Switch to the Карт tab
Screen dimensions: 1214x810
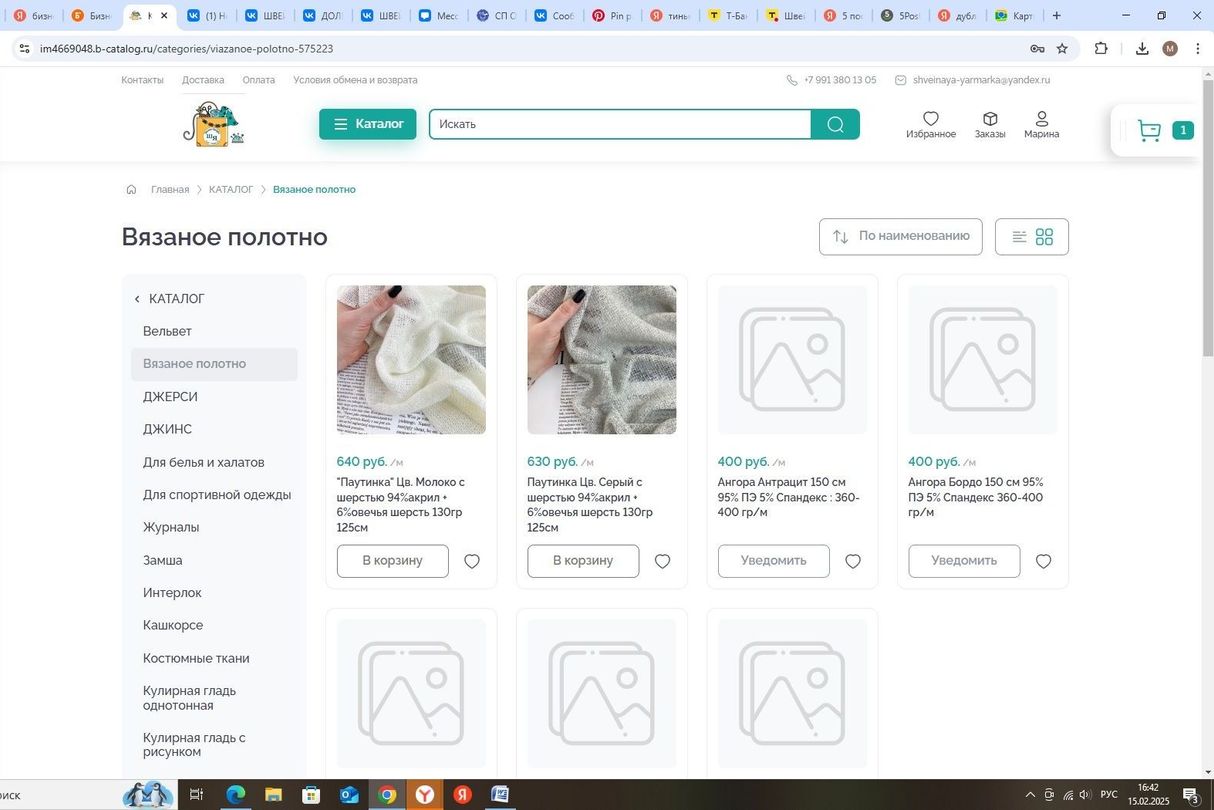(x=1014, y=15)
